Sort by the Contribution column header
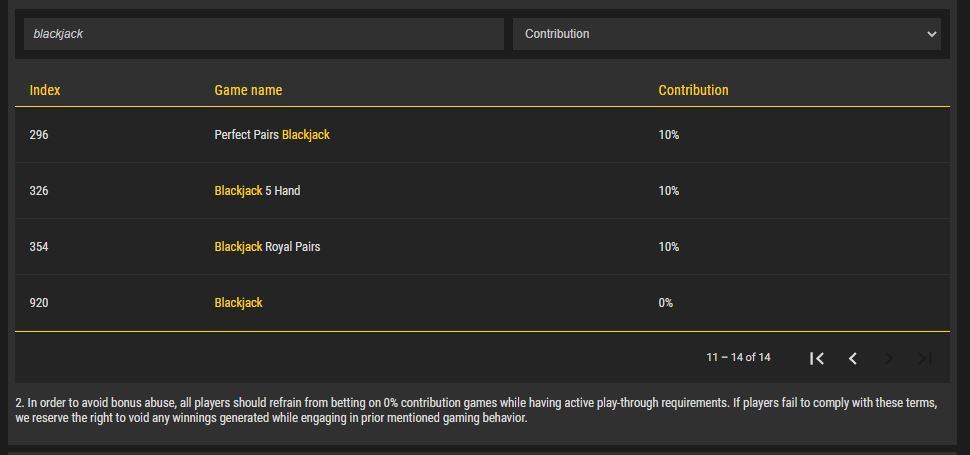 click(x=693, y=90)
